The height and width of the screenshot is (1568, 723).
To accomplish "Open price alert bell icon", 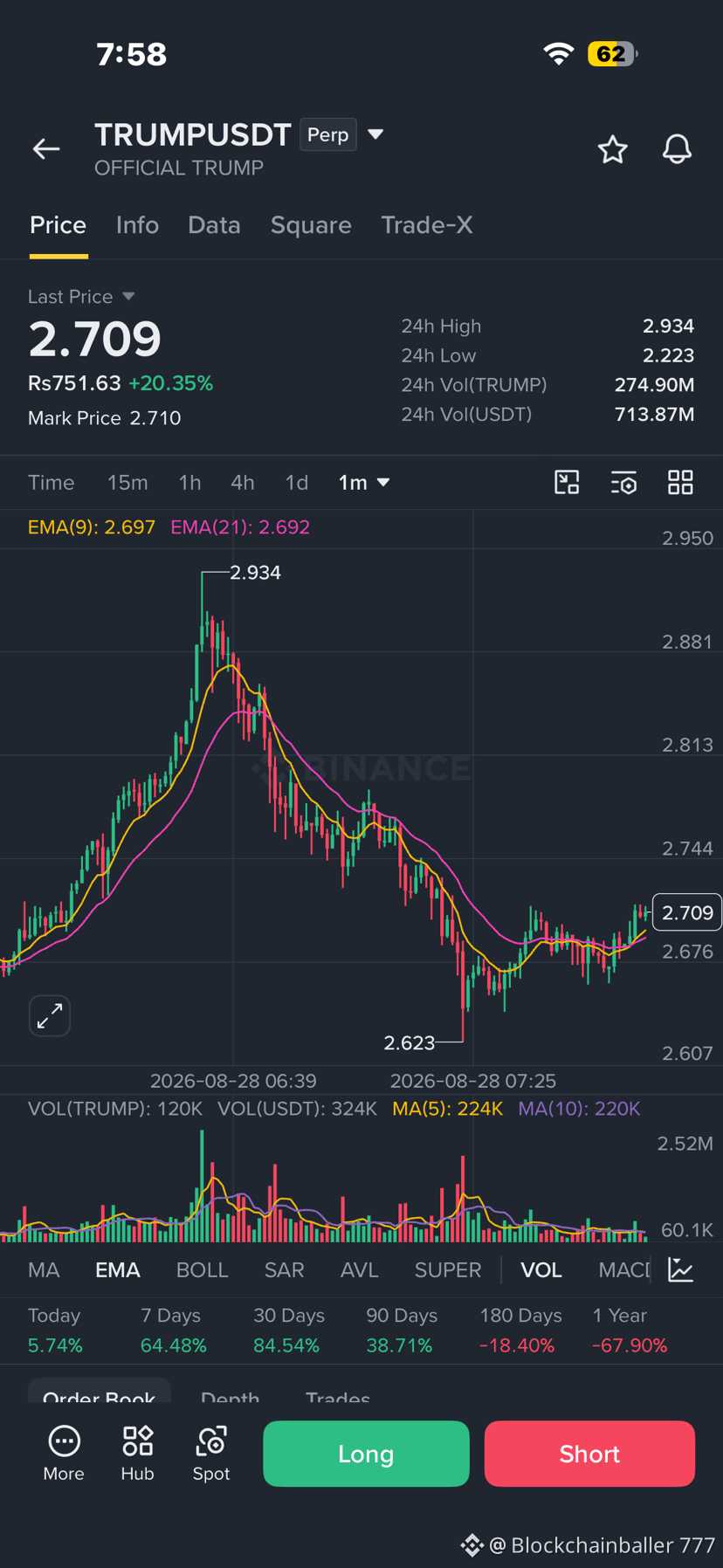I will pos(677,149).
